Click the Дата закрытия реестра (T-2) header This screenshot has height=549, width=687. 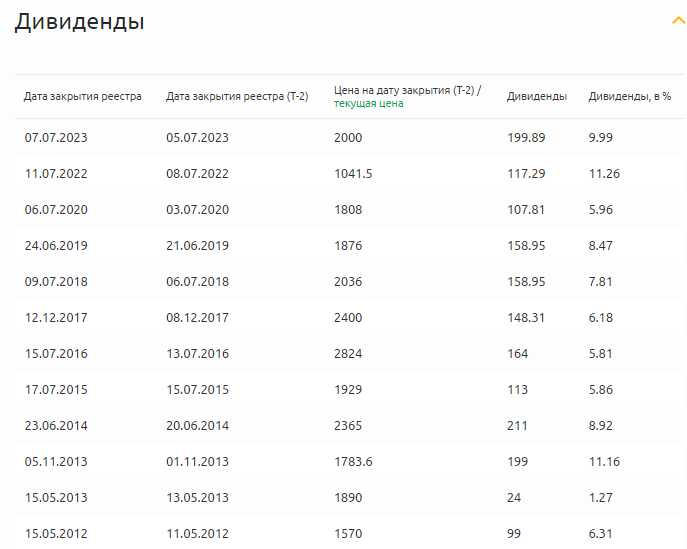[x=237, y=96]
